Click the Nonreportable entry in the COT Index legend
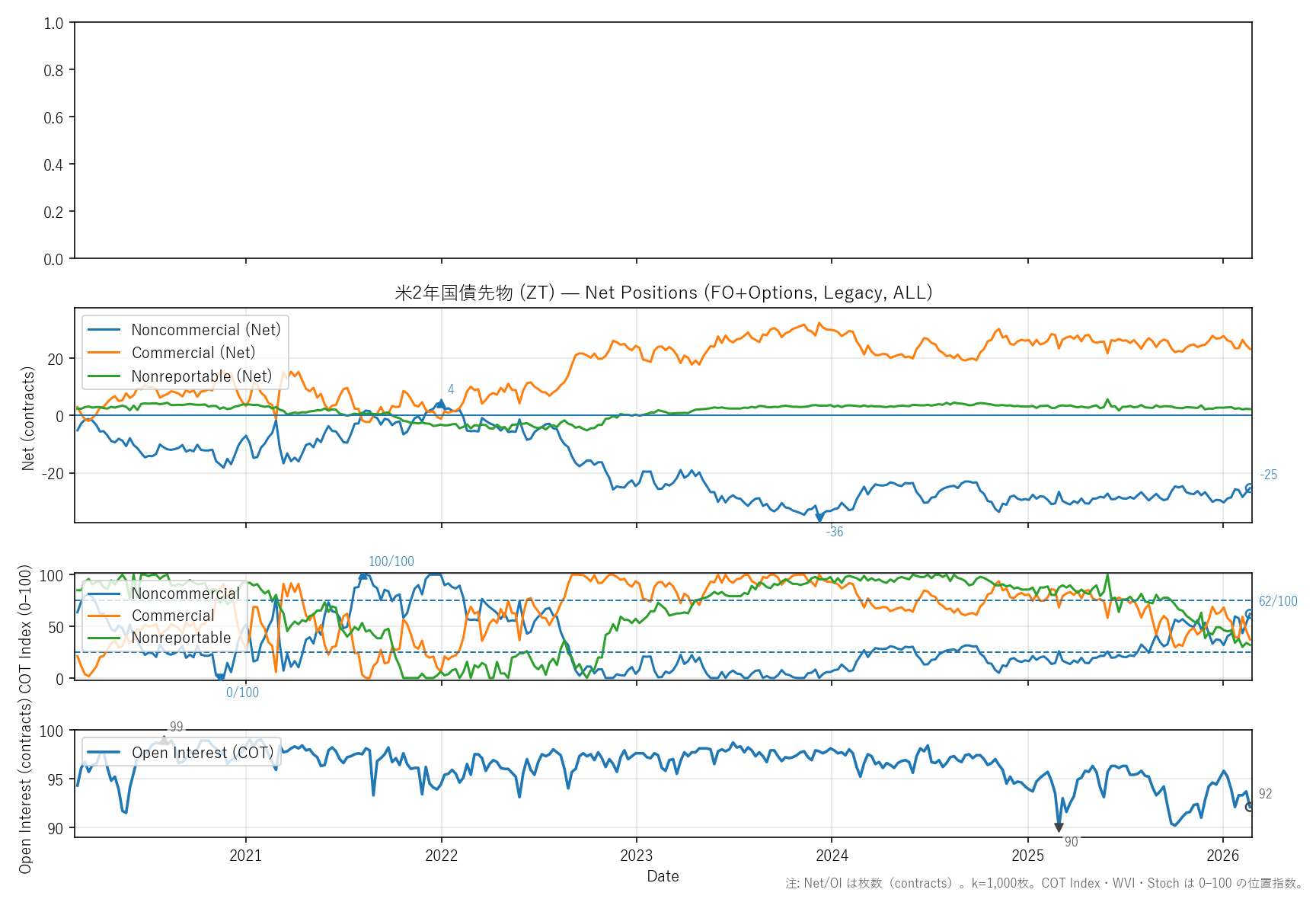The width and height of the screenshot is (1316, 899). [x=180, y=638]
